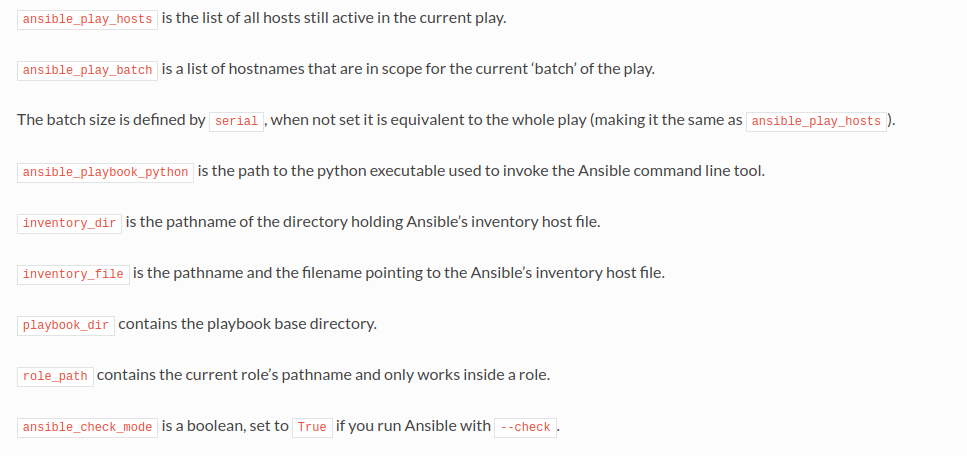Click the True boolean code literal
Screen dimensions: 967x456
(x=312, y=427)
